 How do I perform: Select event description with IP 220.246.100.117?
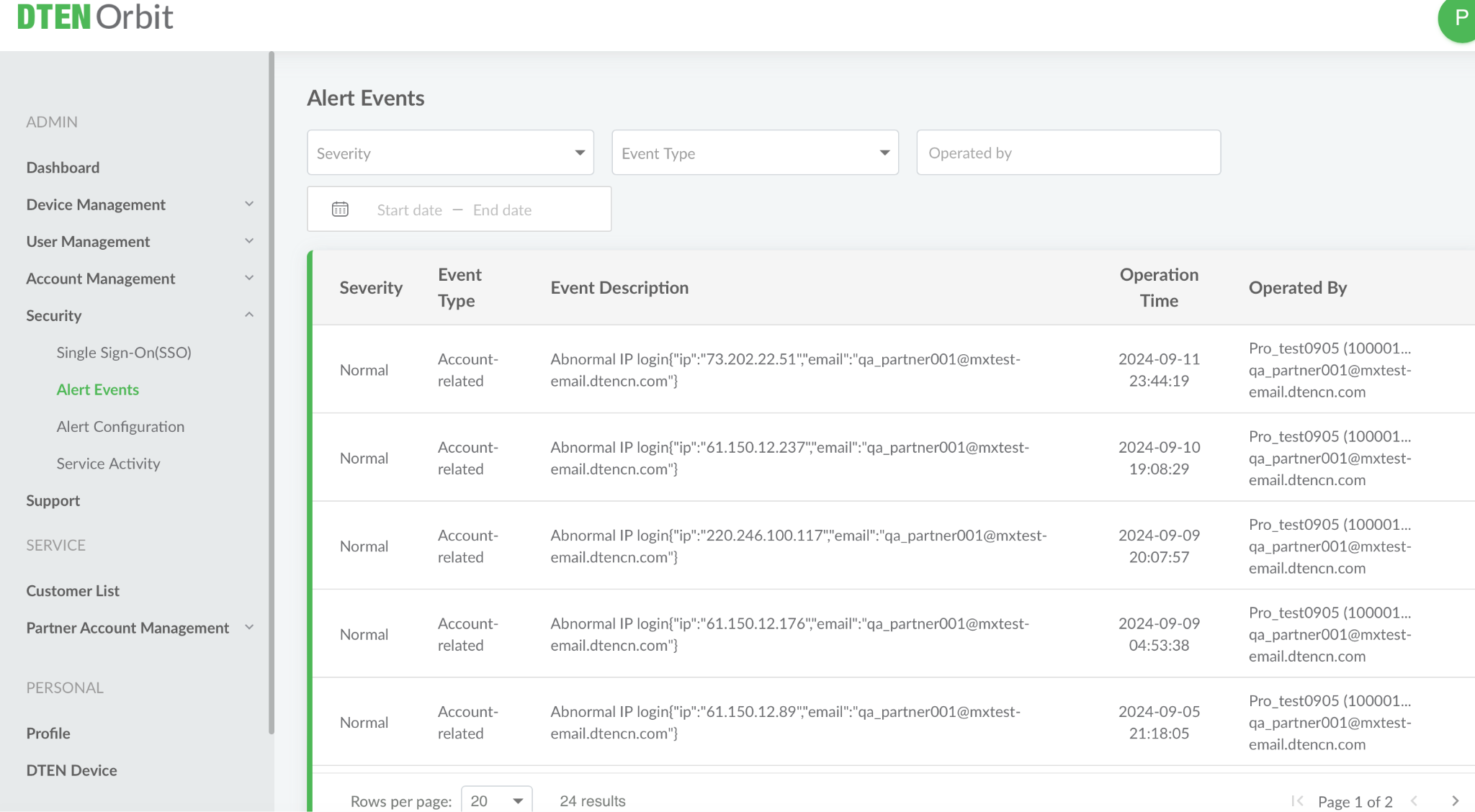click(x=798, y=546)
